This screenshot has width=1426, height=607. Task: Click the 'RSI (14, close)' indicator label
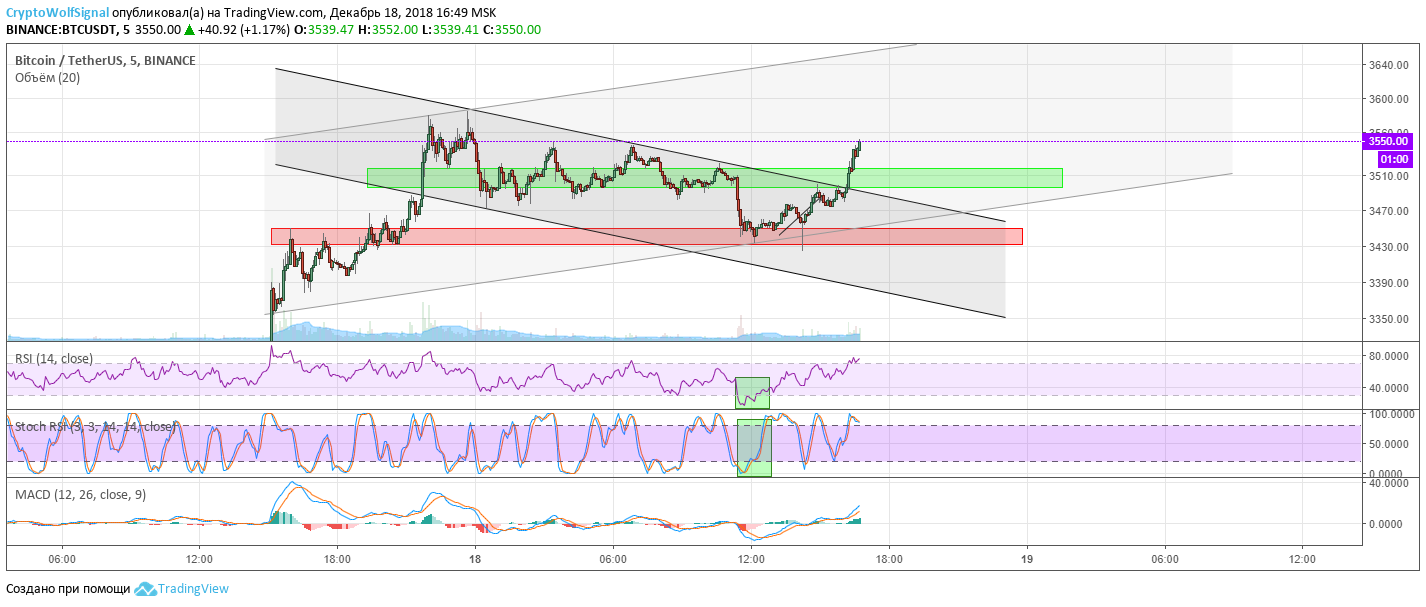point(54,358)
